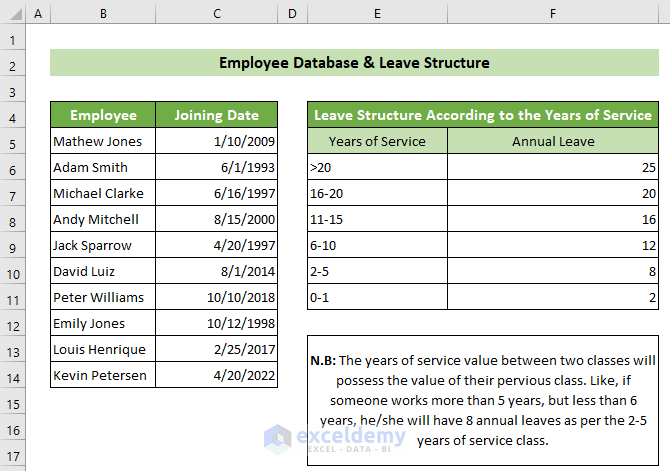Image resolution: width=670 pixels, height=471 pixels.
Task: Click the Annual Leave header cell
Action: pyautogui.click(x=553, y=141)
